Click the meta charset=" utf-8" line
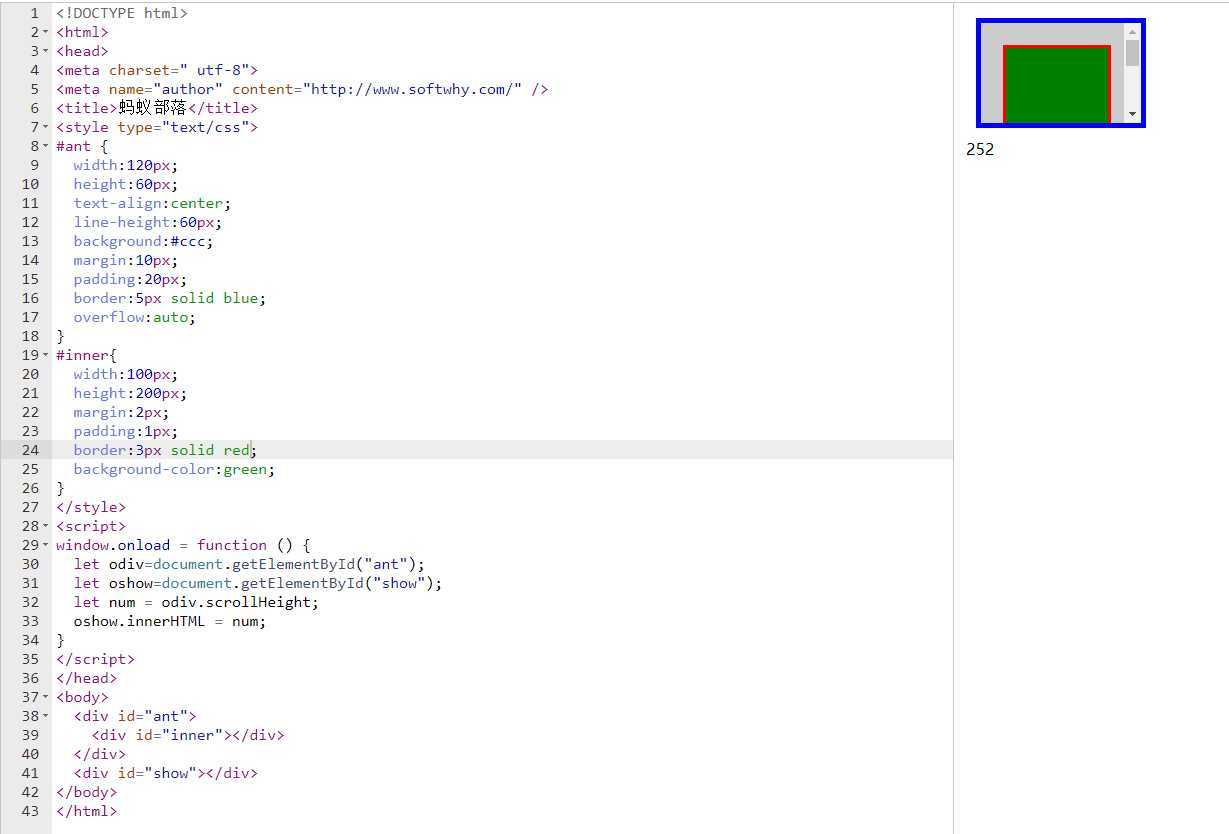 157,70
